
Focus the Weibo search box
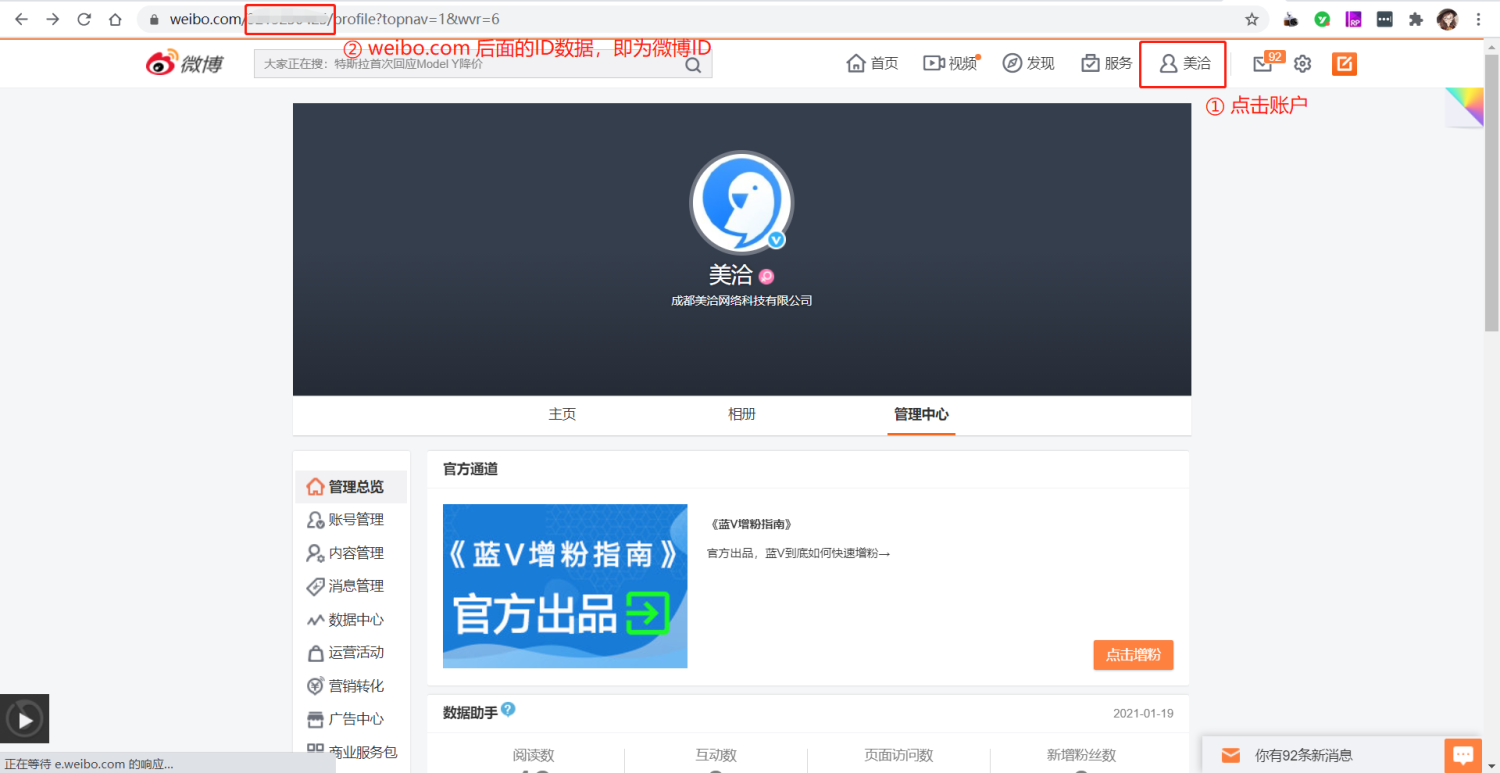click(483, 64)
